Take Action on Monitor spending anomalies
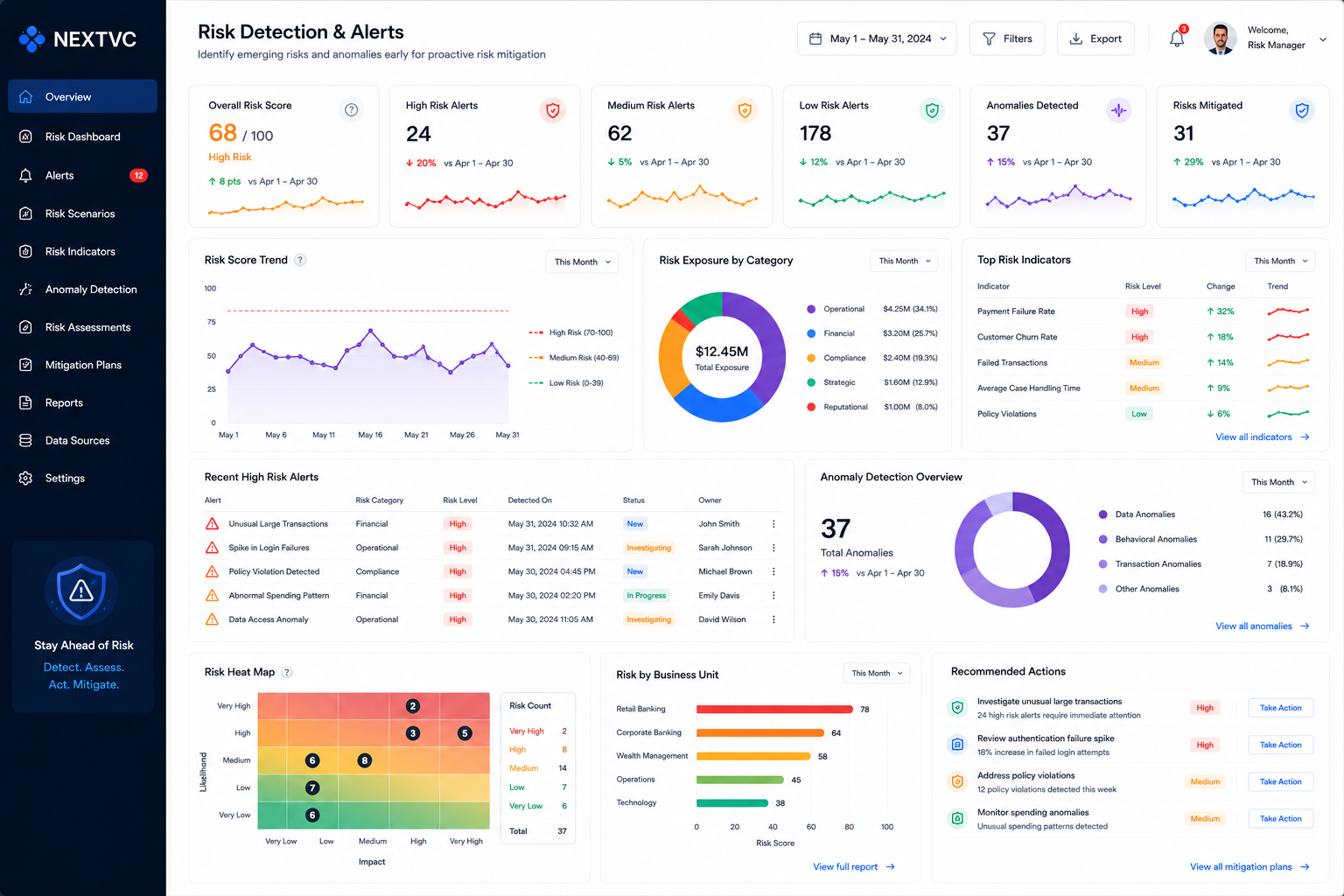Screen dimensions: 1344x896 coord(1280,819)
